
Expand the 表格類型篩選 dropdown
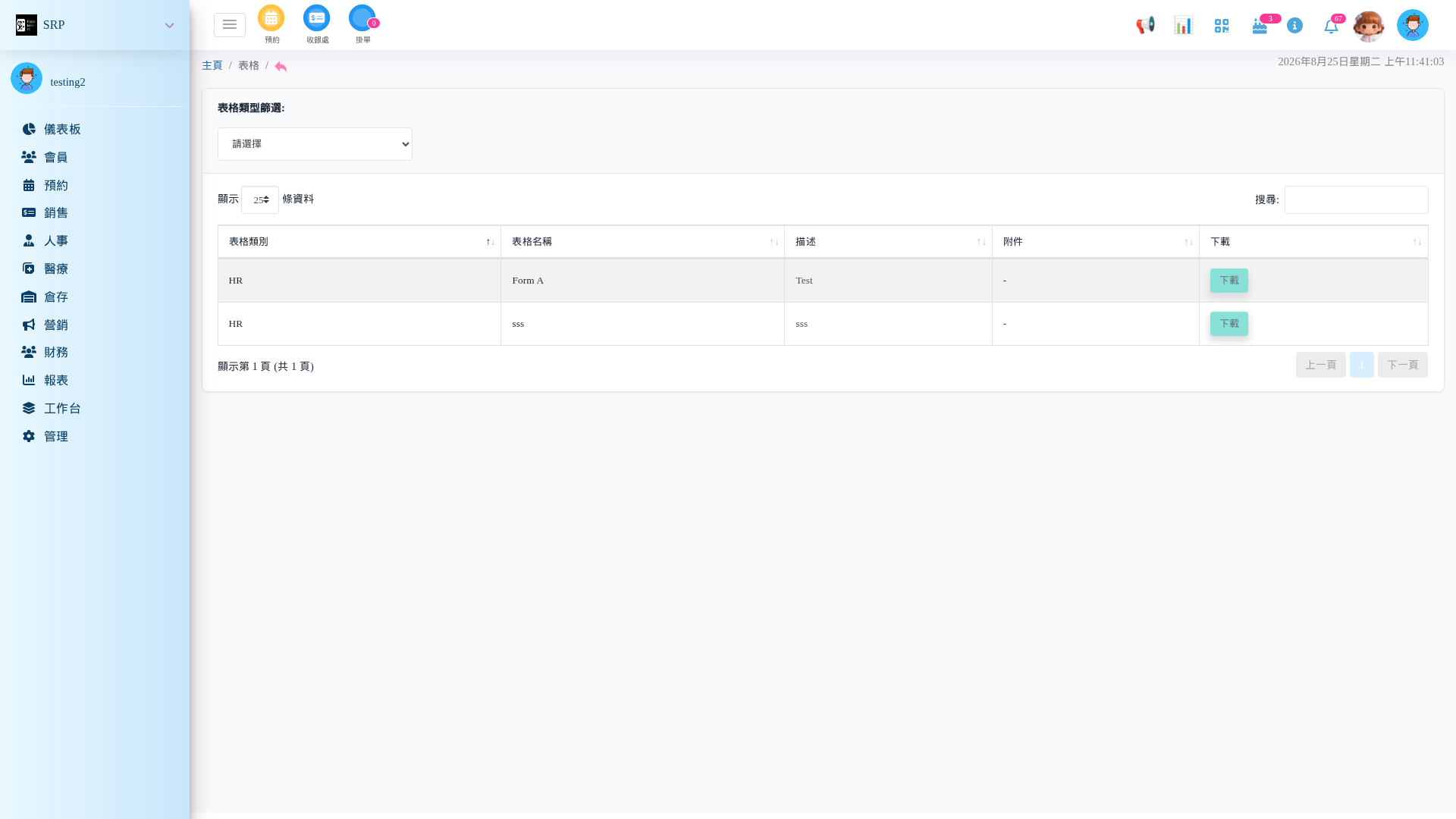[315, 144]
